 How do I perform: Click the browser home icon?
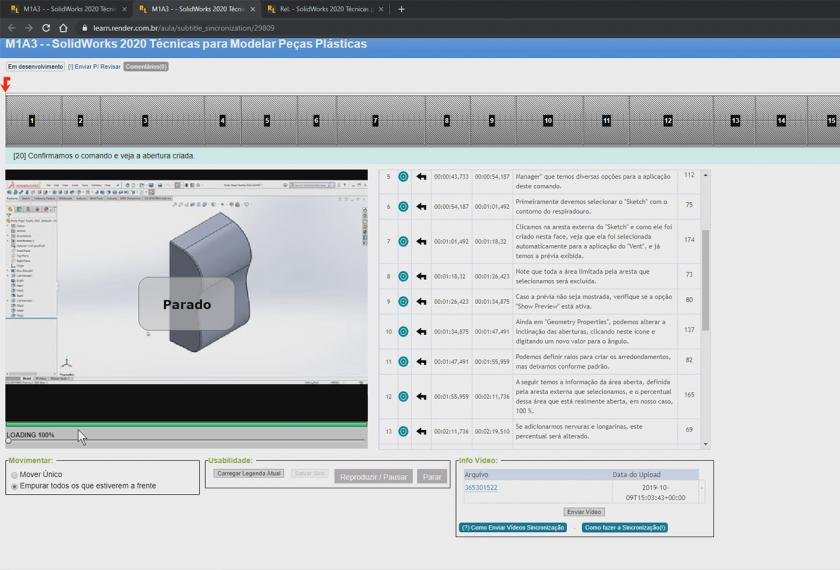[64, 28]
